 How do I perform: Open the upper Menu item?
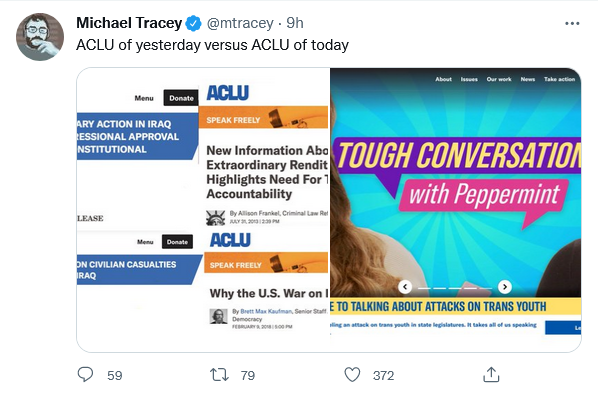(x=144, y=98)
